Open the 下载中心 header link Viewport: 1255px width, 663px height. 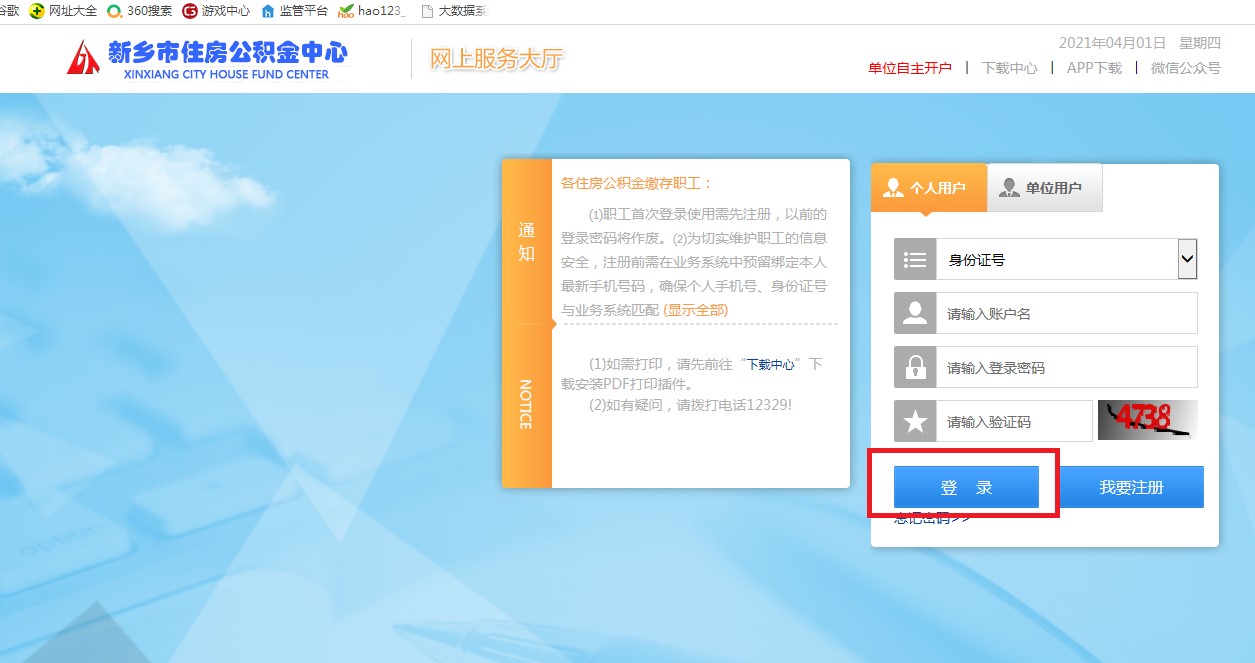point(1009,68)
